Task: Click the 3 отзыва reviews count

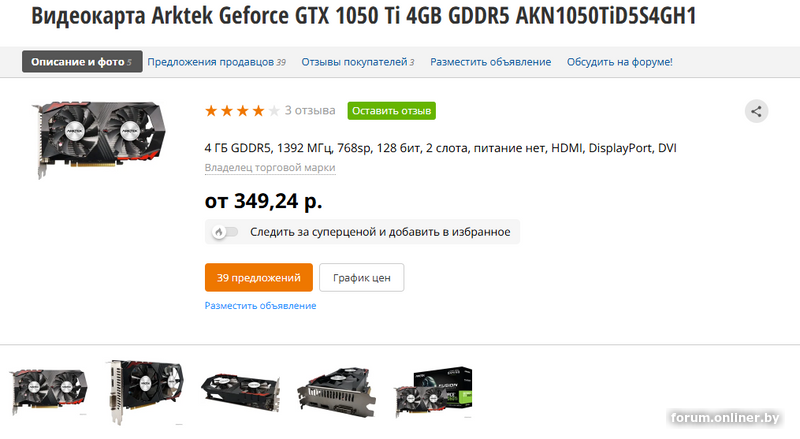Action: 310,110
